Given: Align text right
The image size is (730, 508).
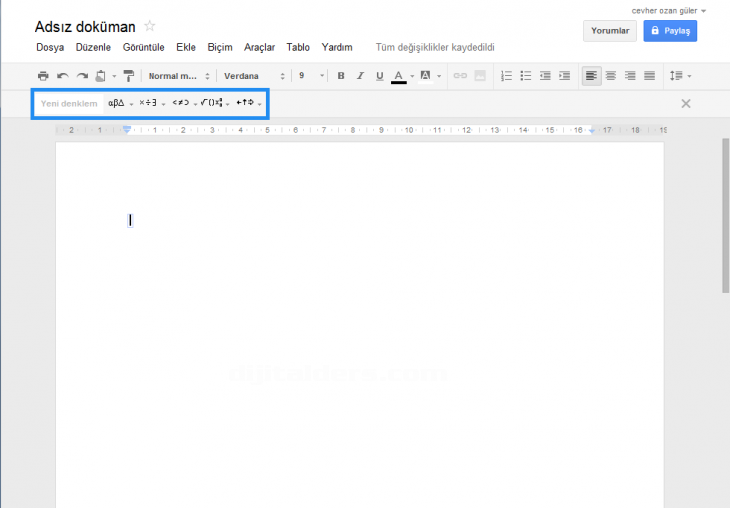Looking at the screenshot, I should pos(630,76).
